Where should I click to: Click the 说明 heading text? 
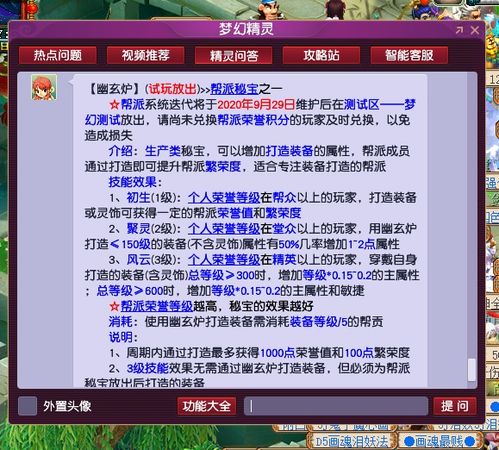[120, 337]
